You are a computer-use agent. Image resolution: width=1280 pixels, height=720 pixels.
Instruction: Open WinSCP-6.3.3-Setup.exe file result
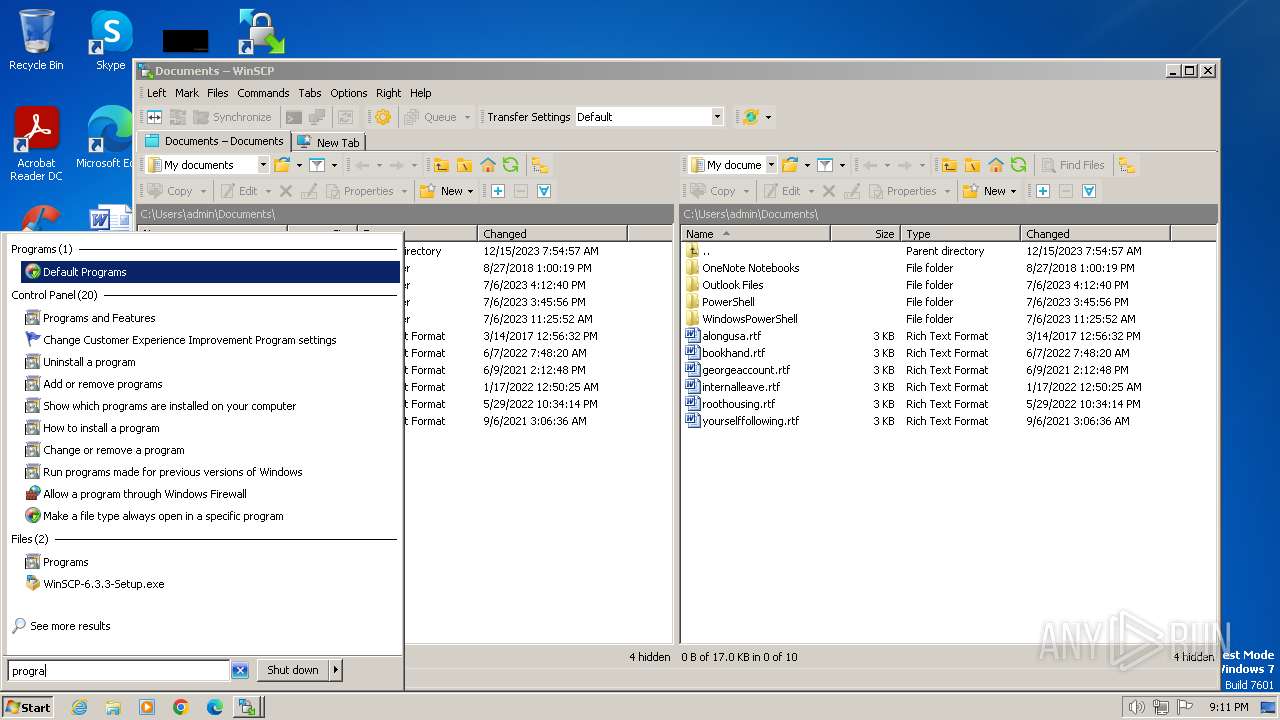click(x=103, y=584)
